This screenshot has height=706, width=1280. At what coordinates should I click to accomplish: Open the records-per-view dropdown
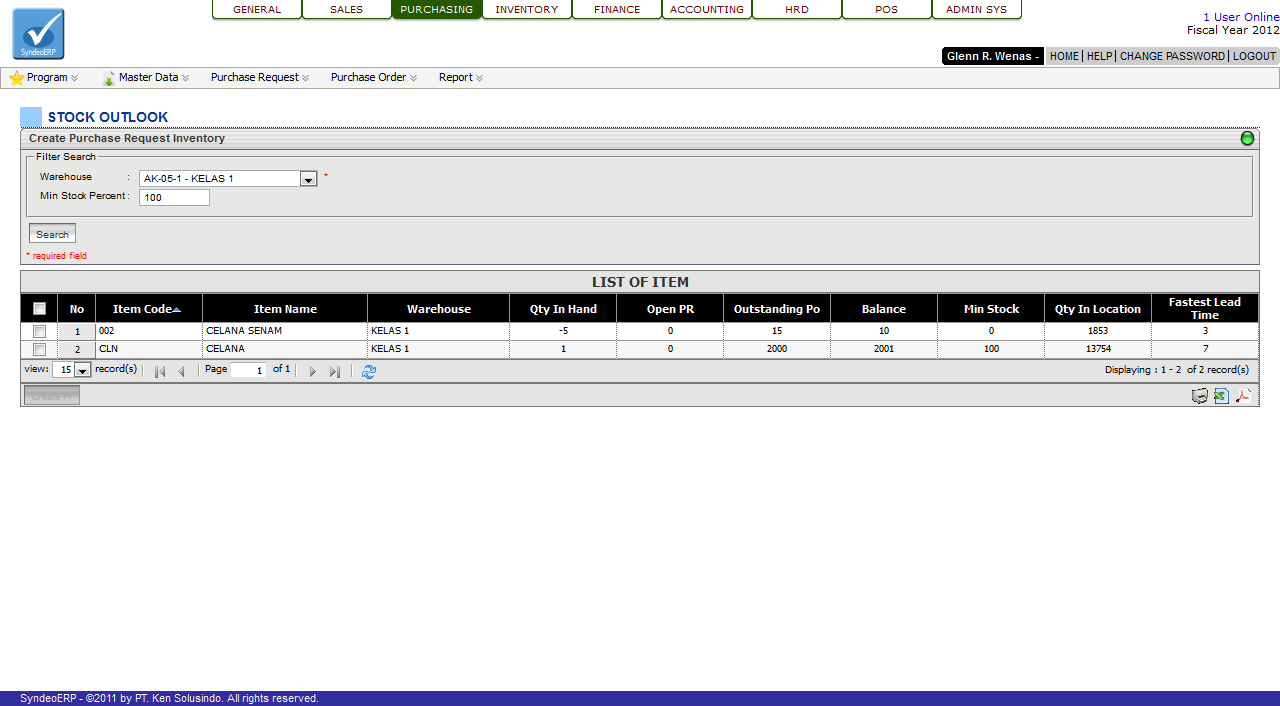(x=82, y=370)
